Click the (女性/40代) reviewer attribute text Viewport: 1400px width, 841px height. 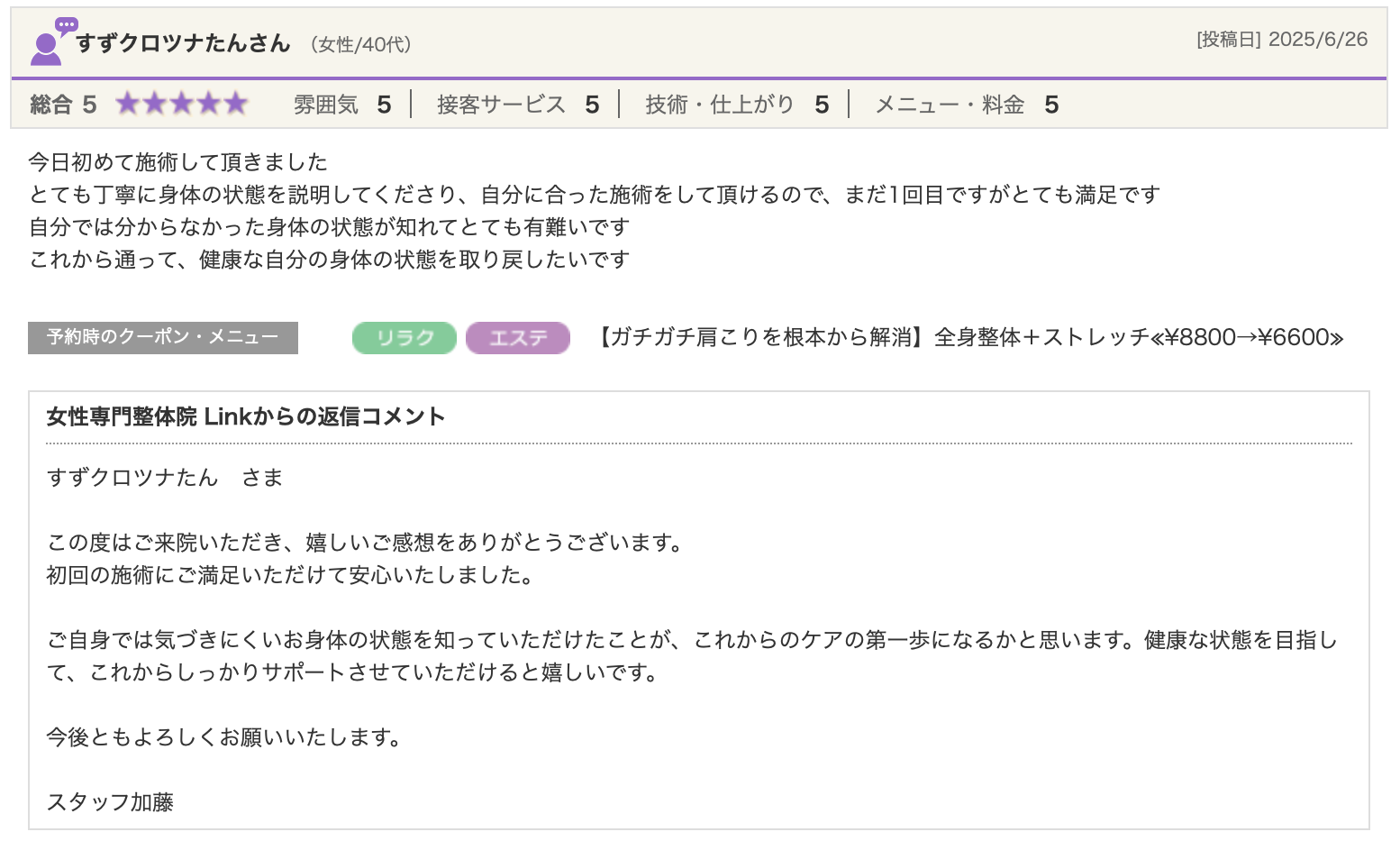coord(360,44)
